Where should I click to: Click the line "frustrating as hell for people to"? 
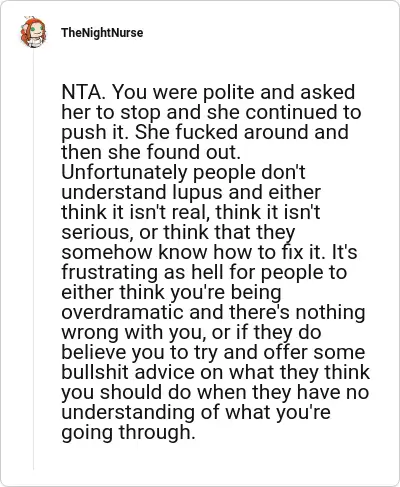pyautogui.click(x=204, y=273)
